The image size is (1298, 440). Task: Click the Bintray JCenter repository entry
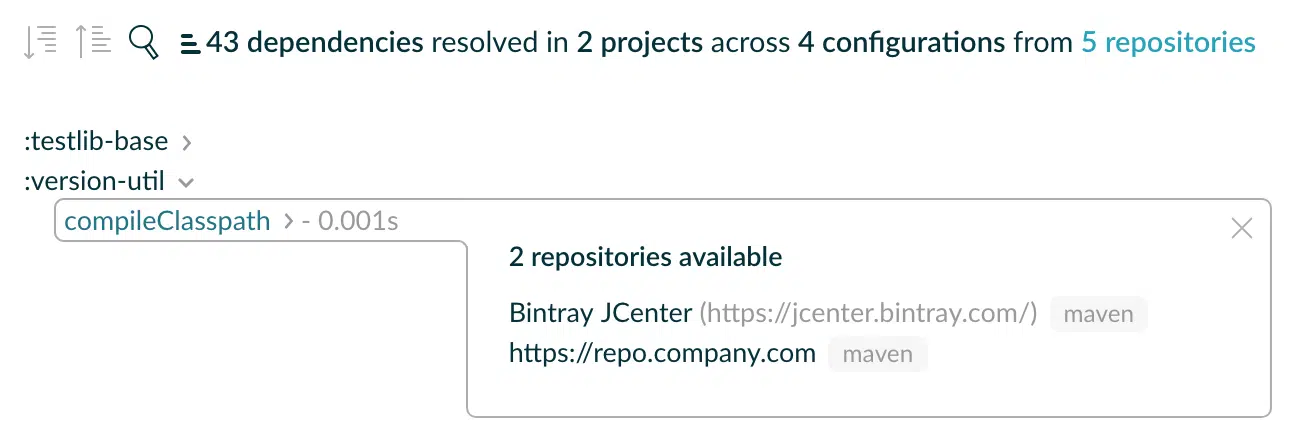click(600, 313)
